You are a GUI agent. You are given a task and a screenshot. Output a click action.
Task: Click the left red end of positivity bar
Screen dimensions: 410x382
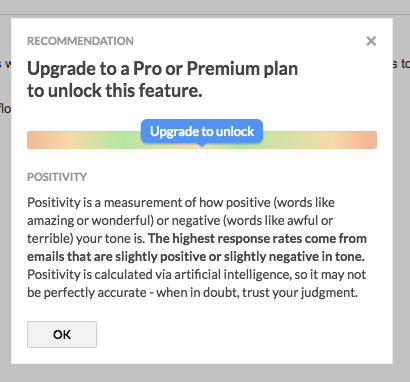(x=37, y=140)
